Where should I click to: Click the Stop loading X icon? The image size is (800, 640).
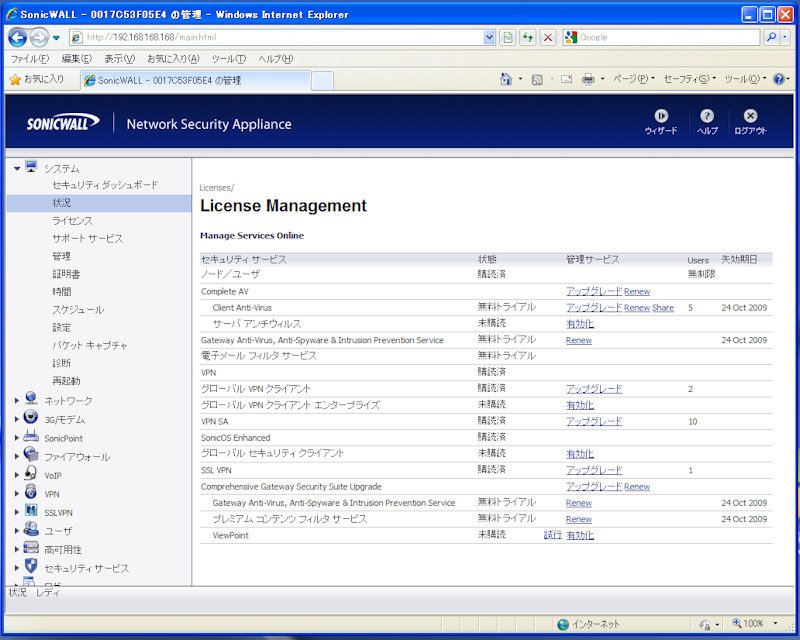click(x=547, y=37)
